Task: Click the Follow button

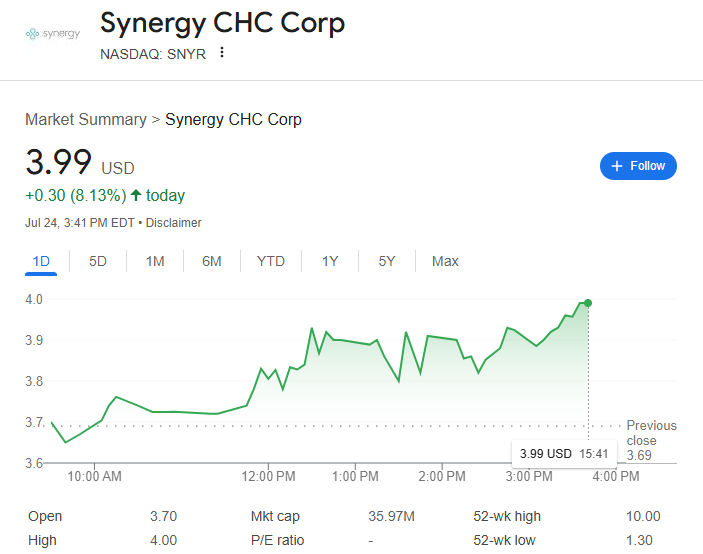Action: tap(638, 166)
